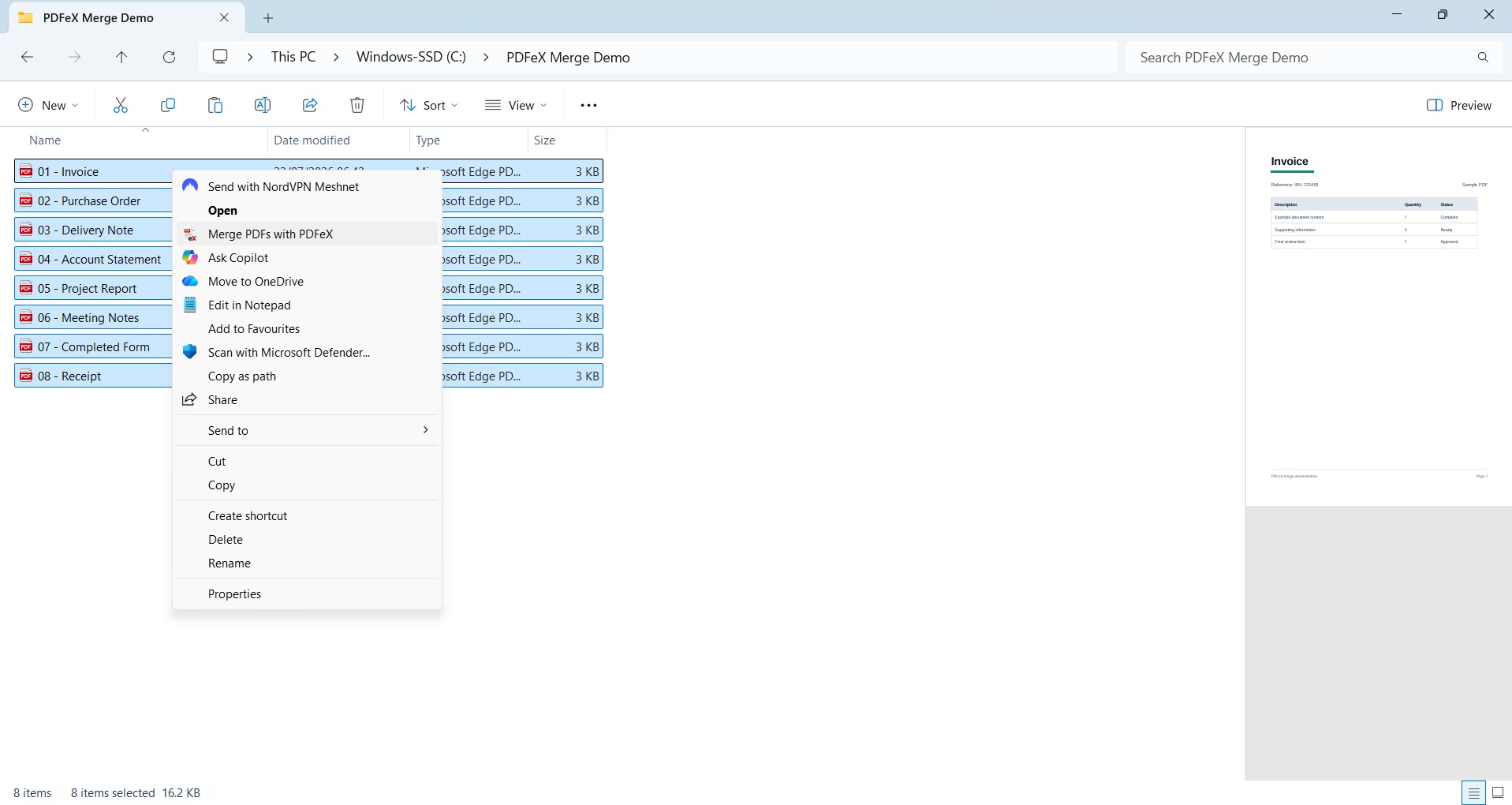Screen dimensions: 1512x805
Task: Sort by the Size column header
Action: click(544, 140)
